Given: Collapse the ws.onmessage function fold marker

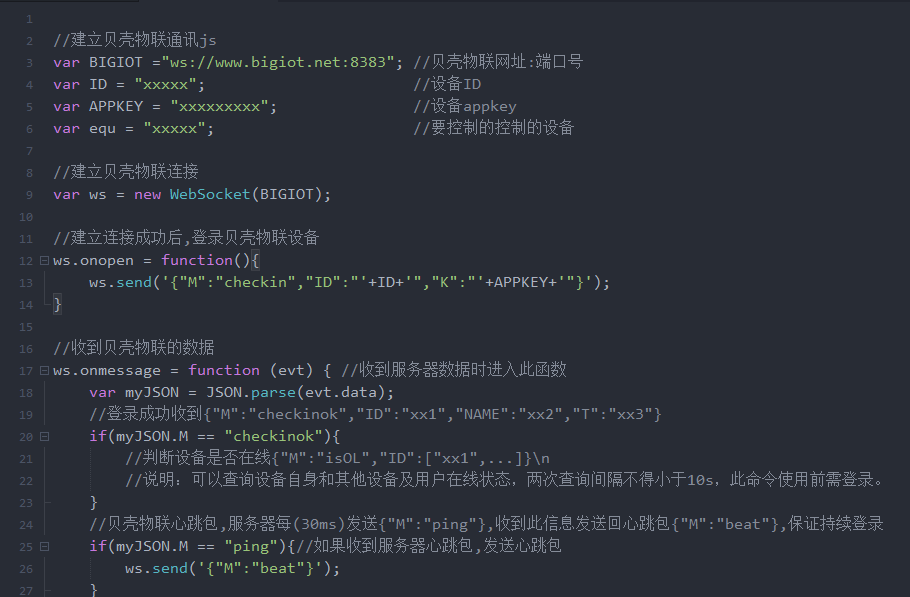Looking at the screenshot, I should click(x=43, y=370).
